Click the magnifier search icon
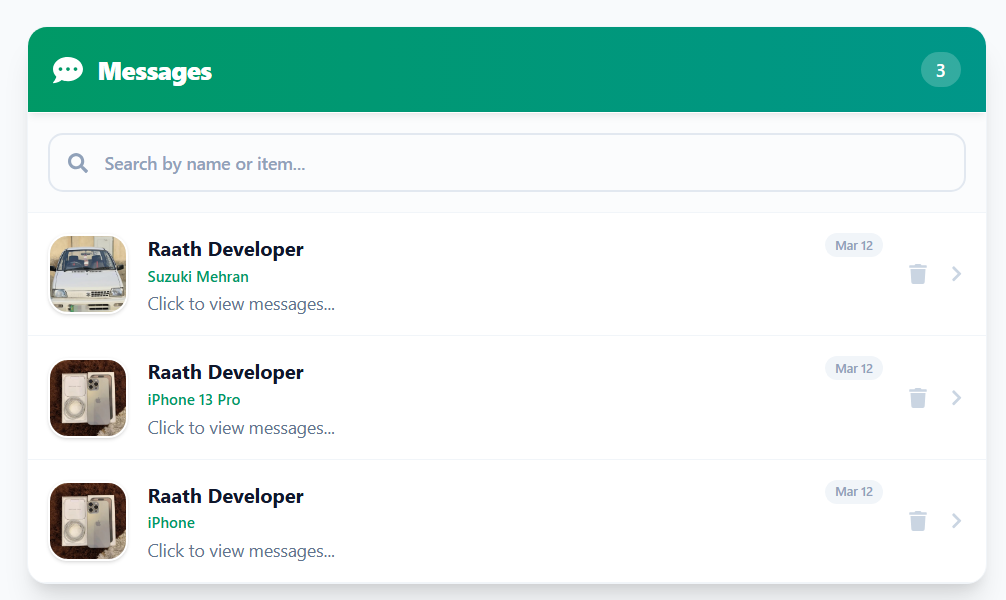 pyautogui.click(x=78, y=163)
